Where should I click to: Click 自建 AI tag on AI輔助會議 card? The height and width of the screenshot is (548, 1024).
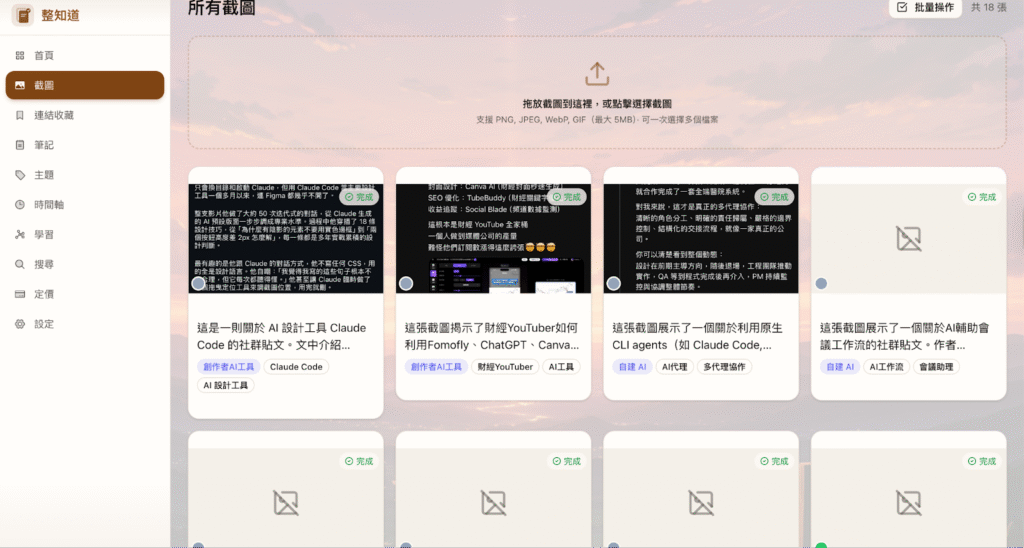click(840, 367)
